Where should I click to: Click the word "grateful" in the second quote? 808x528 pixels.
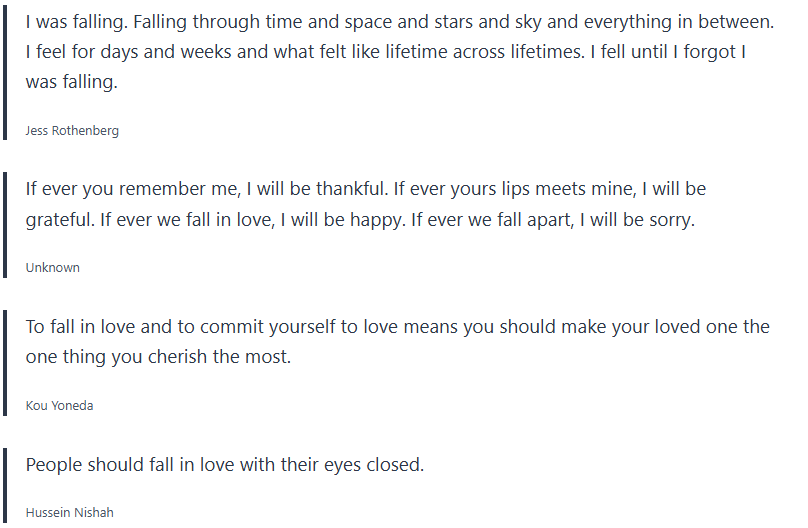point(58,219)
